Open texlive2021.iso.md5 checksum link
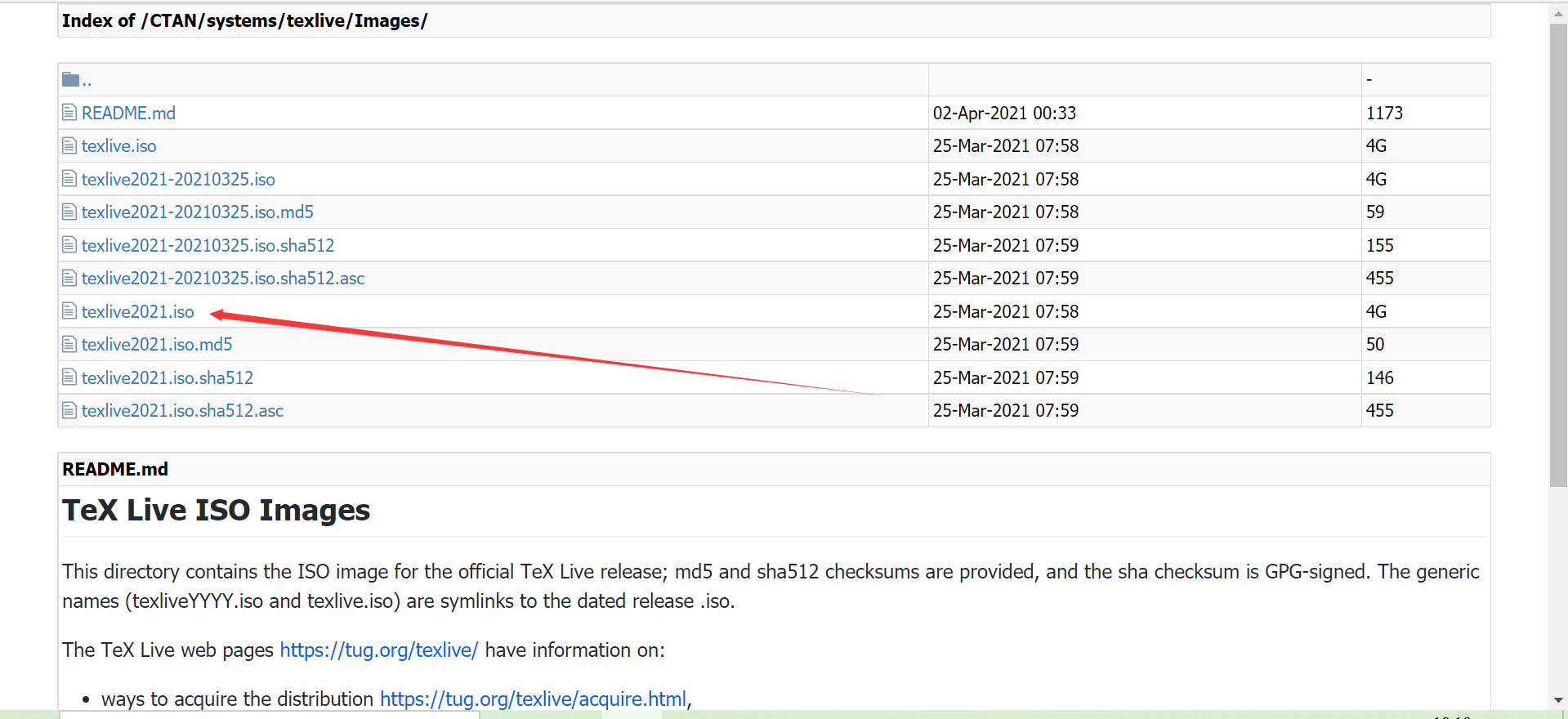This screenshot has height=719, width=1568. click(157, 344)
